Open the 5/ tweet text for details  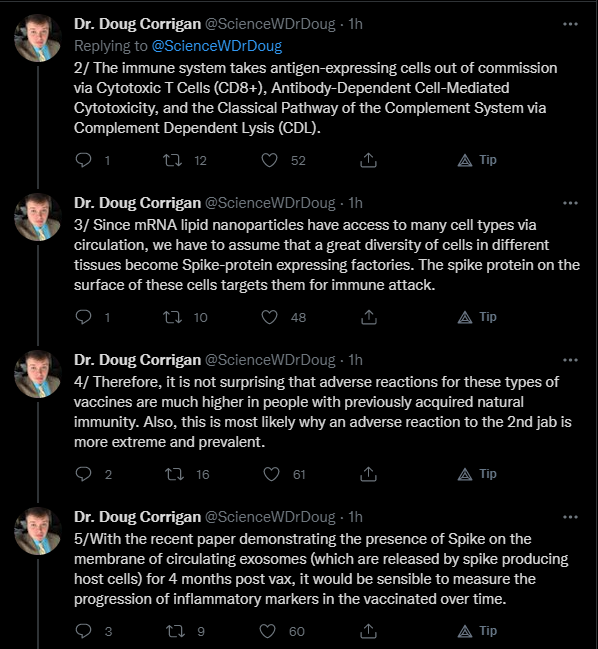point(321,569)
